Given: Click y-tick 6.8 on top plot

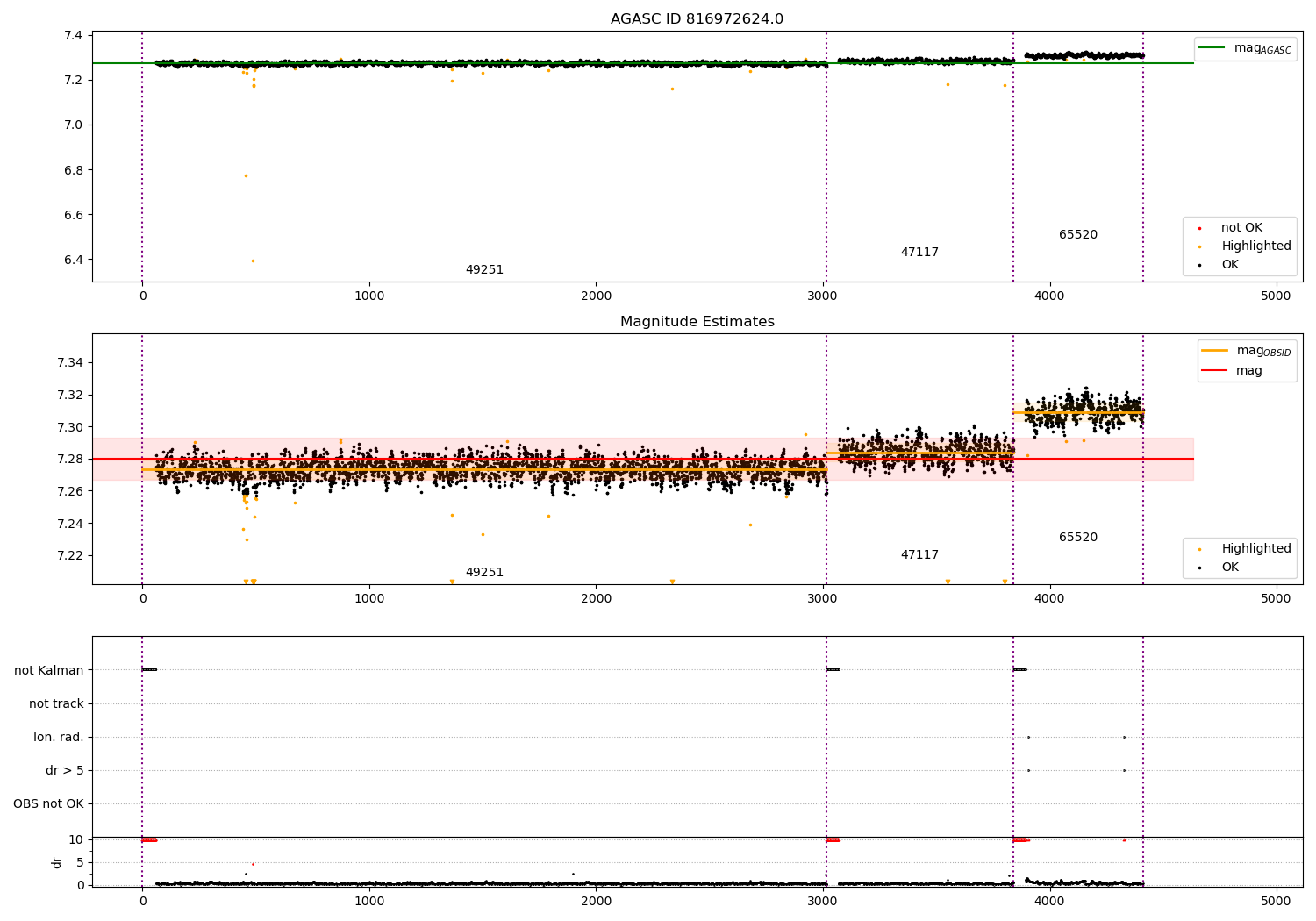Looking at the screenshot, I should click(72, 170).
